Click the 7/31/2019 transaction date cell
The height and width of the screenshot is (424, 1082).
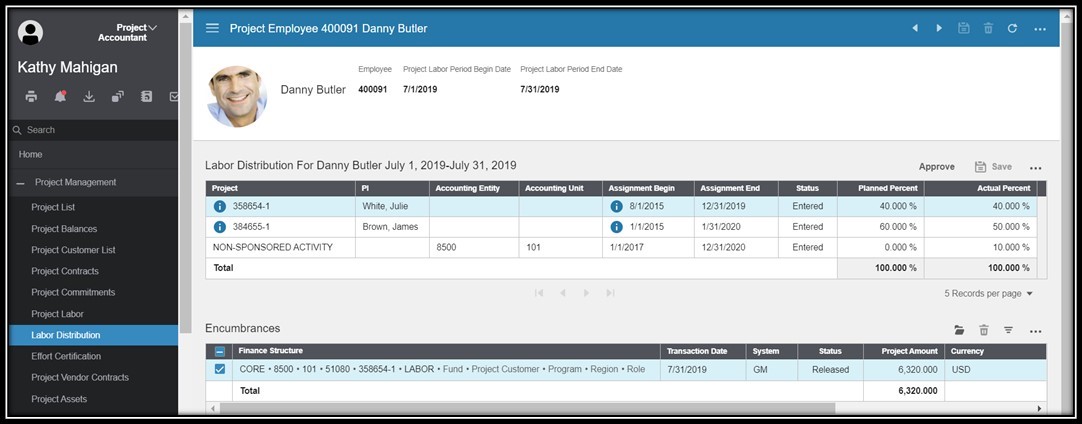702,369
